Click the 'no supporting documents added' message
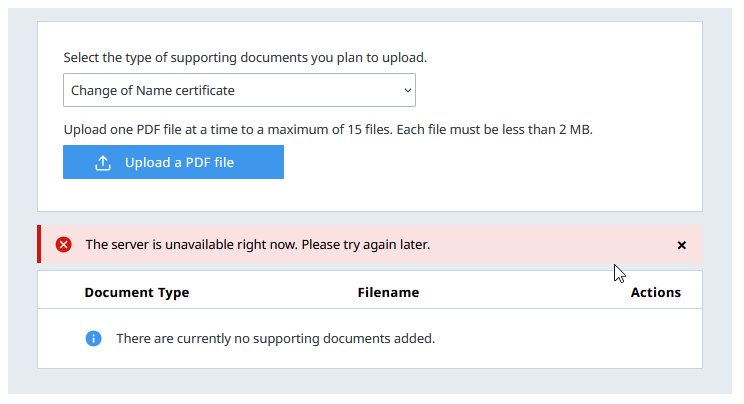Image resolution: width=744 pixels, height=404 pixels. point(275,338)
